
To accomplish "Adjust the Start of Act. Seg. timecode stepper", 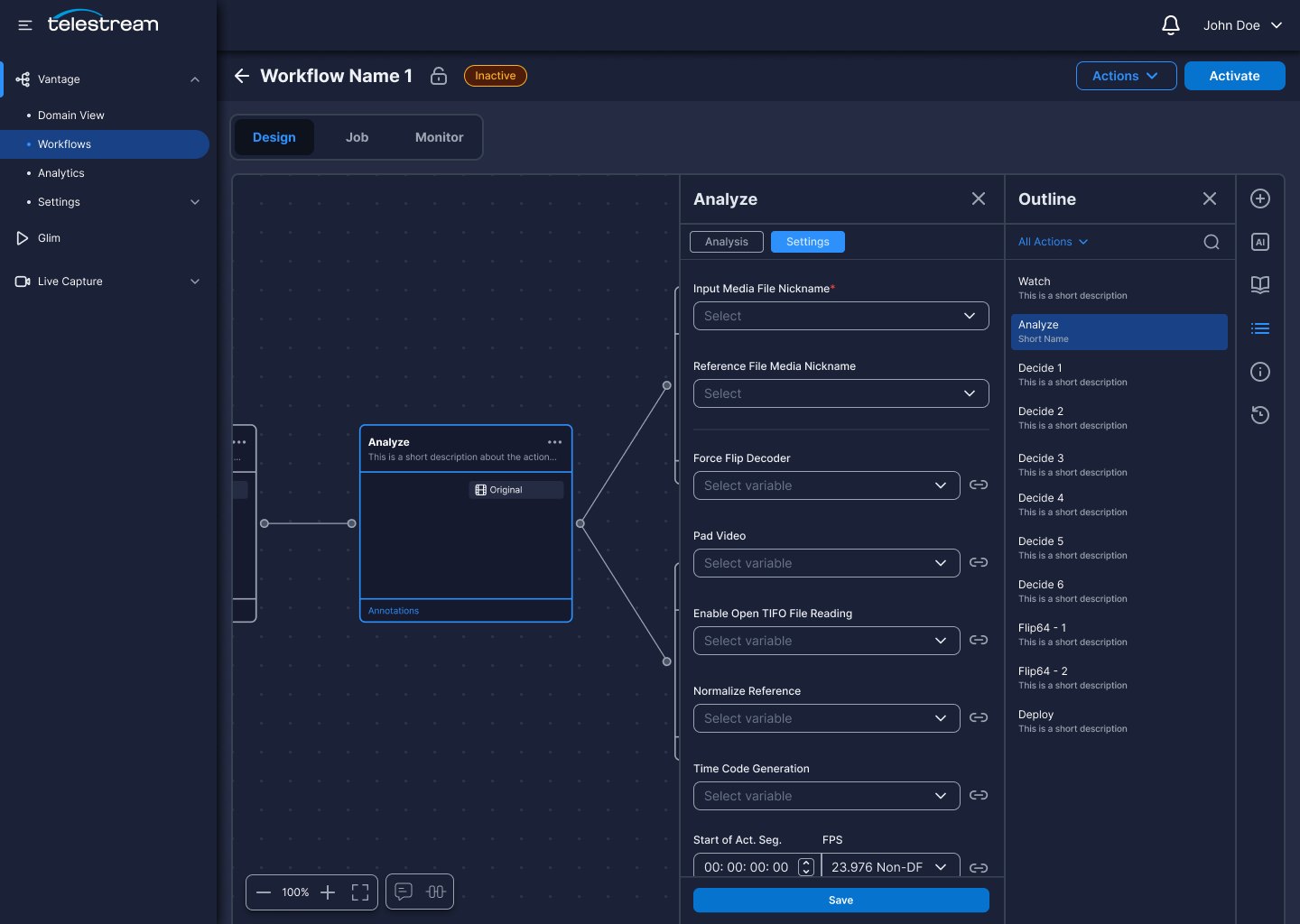I will [x=806, y=867].
